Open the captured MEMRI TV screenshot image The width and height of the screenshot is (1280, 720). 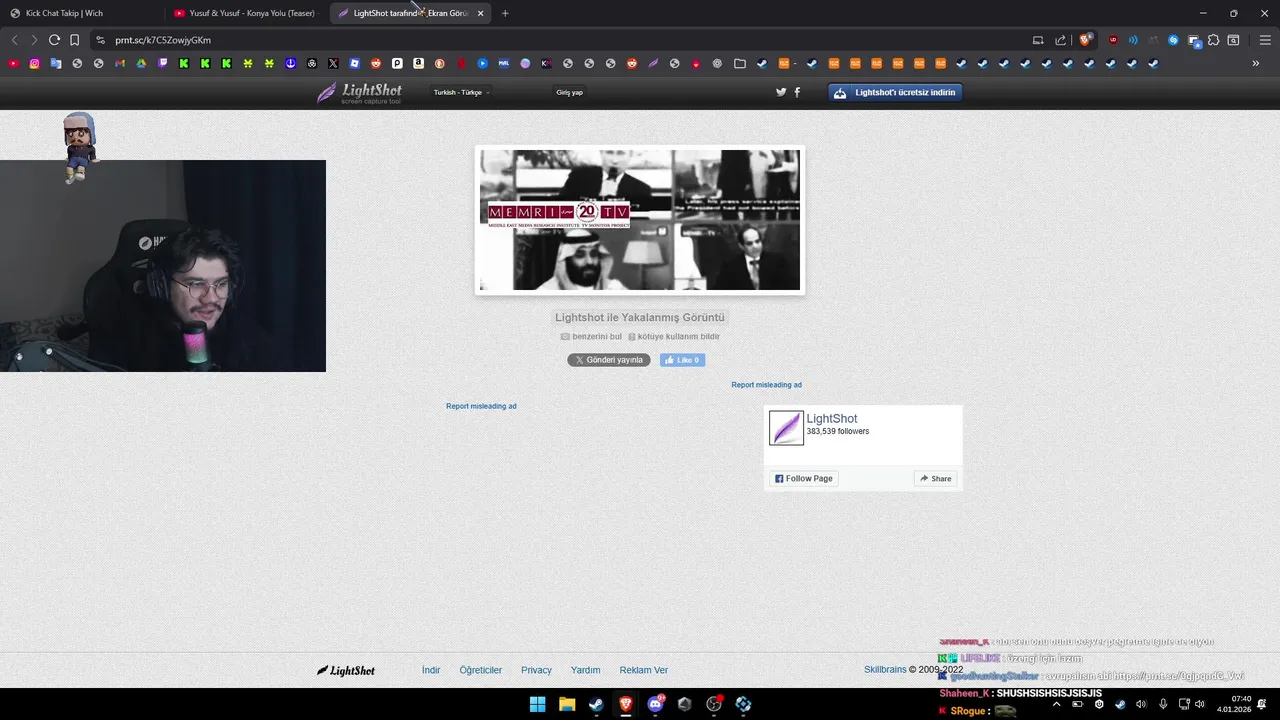click(640, 220)
